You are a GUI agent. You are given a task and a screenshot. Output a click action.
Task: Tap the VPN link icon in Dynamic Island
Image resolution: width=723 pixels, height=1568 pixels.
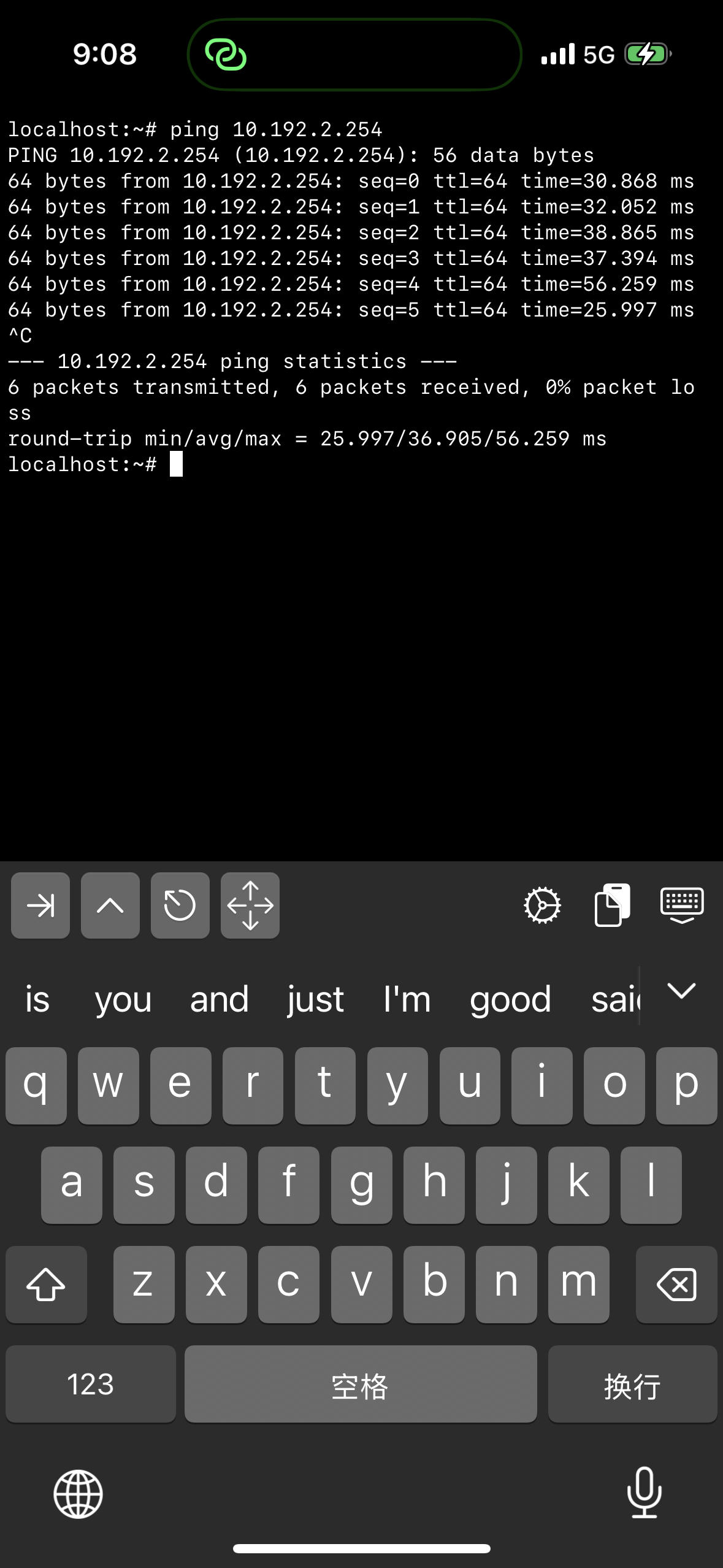(226, 55)
